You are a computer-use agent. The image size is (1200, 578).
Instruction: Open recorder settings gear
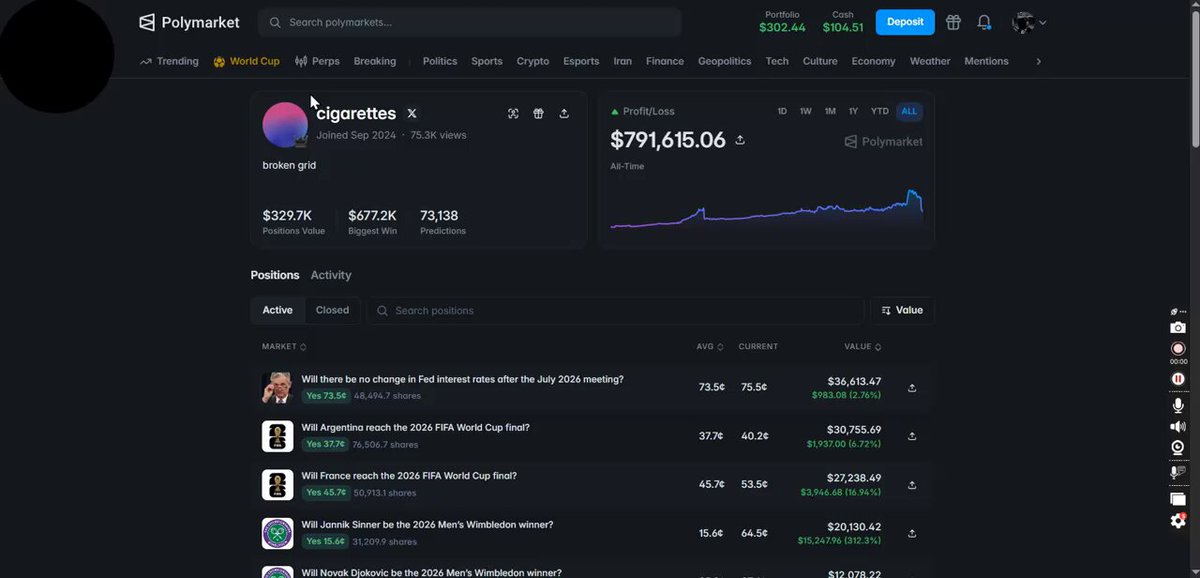(x=1178, y=521)
